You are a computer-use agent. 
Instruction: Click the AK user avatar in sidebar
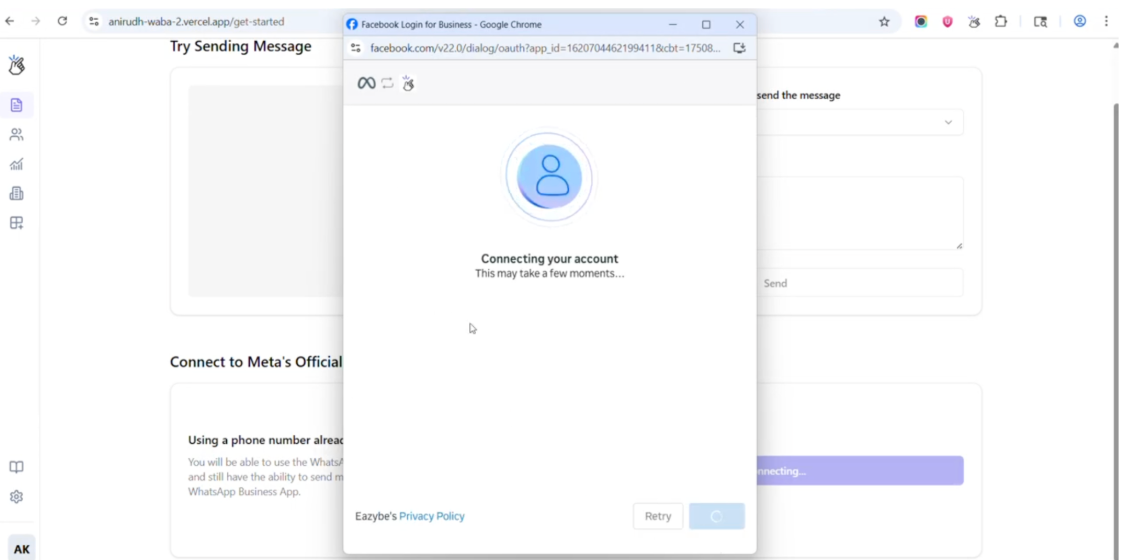coord(22,549)
